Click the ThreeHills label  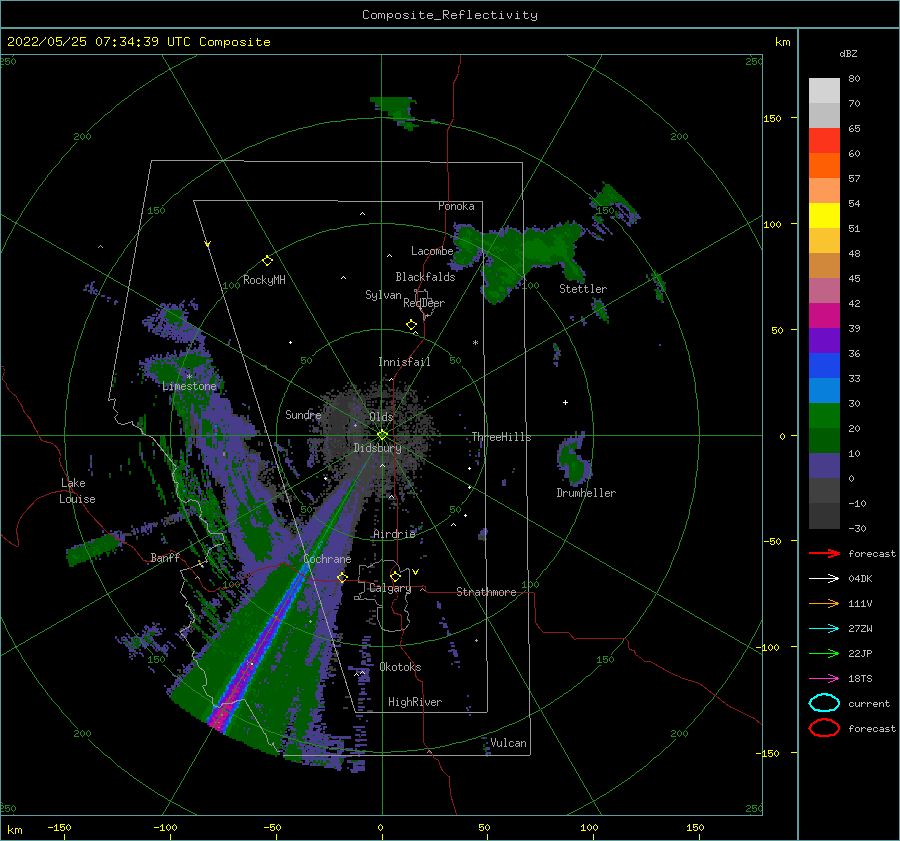pyautogui.click(x=501, y=437)
